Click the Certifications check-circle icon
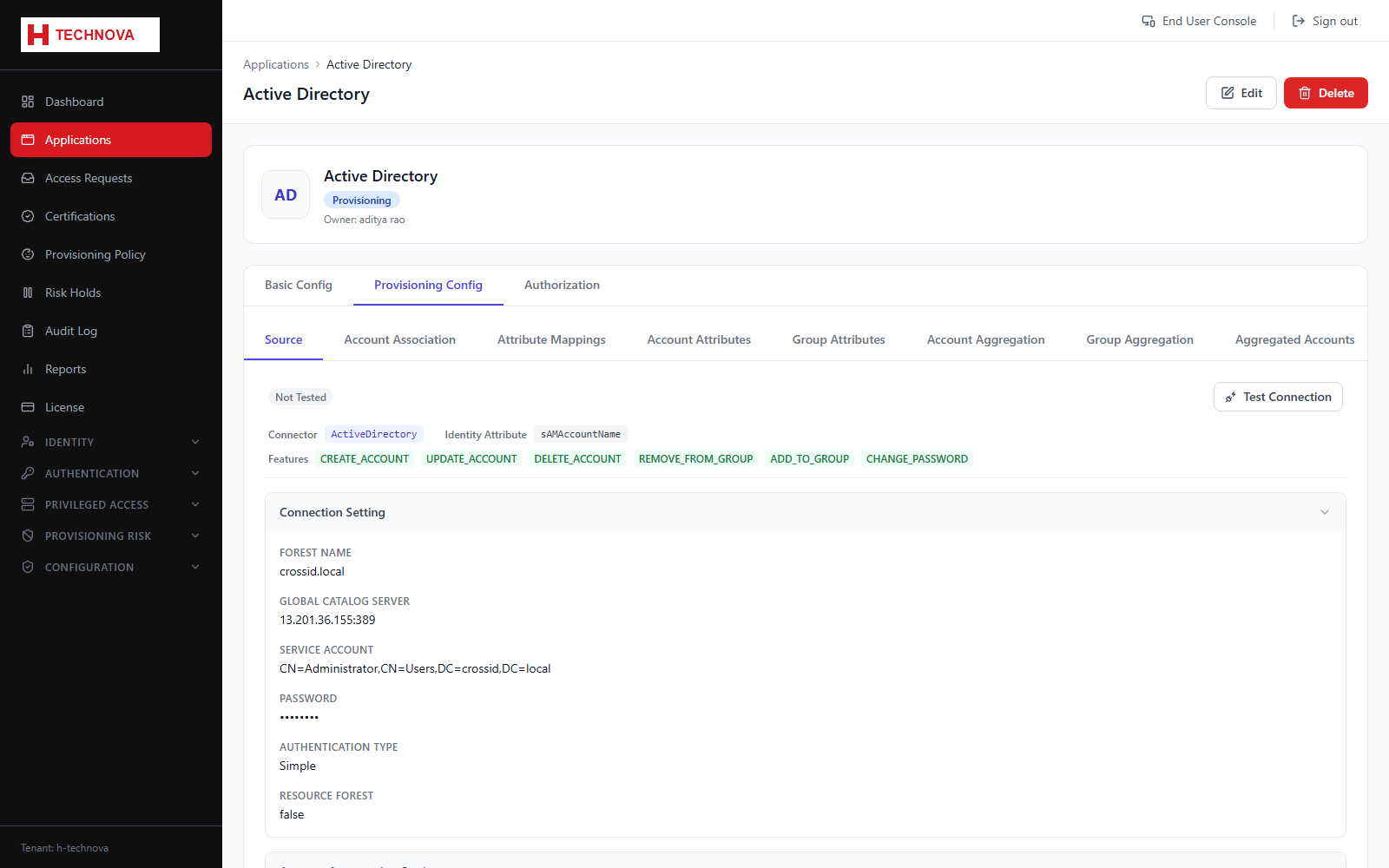 (x=28, y=216)
